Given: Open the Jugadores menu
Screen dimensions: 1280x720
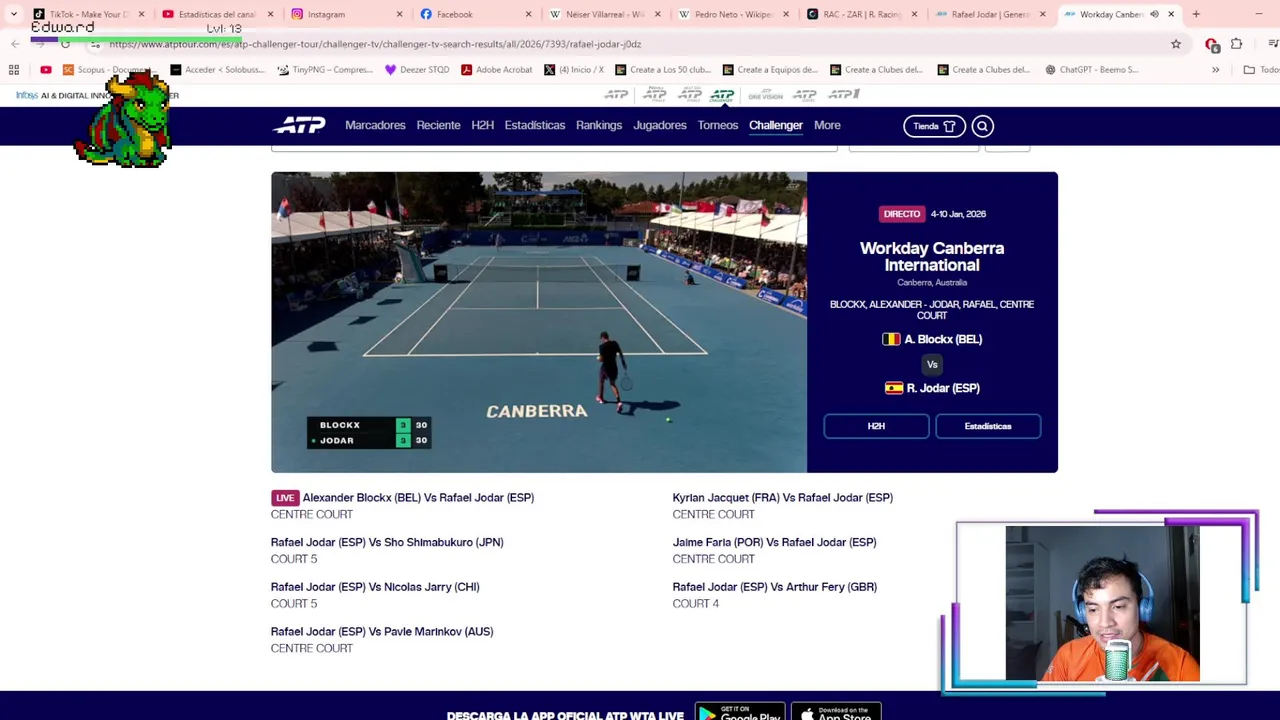Looking at the screenshot, I should (x=659, y=125).
